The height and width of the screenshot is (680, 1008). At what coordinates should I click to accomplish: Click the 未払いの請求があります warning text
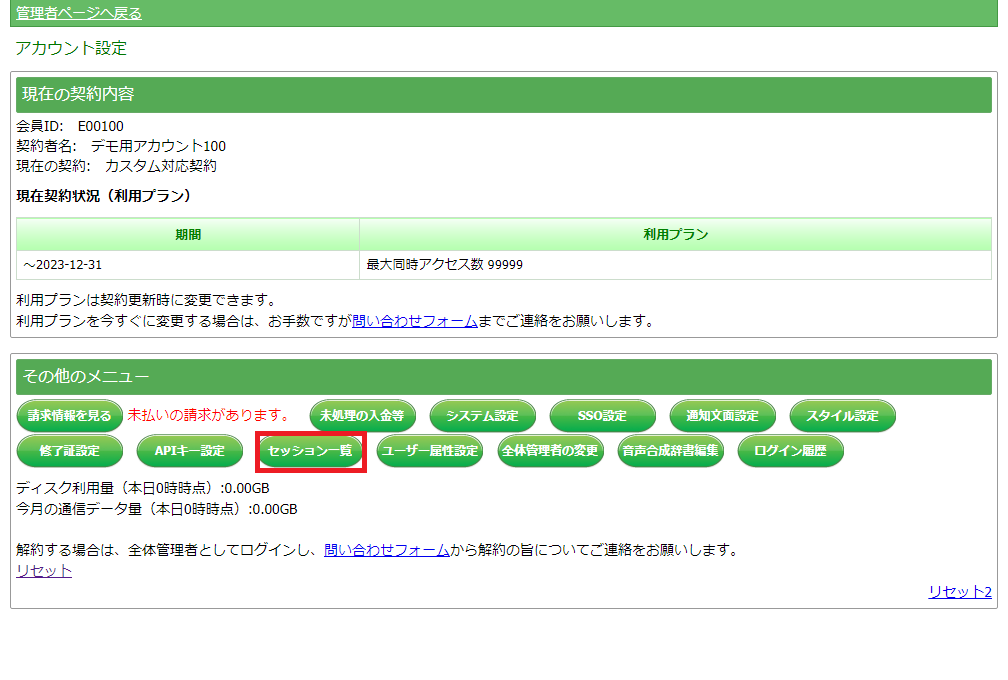coord(209,415)
